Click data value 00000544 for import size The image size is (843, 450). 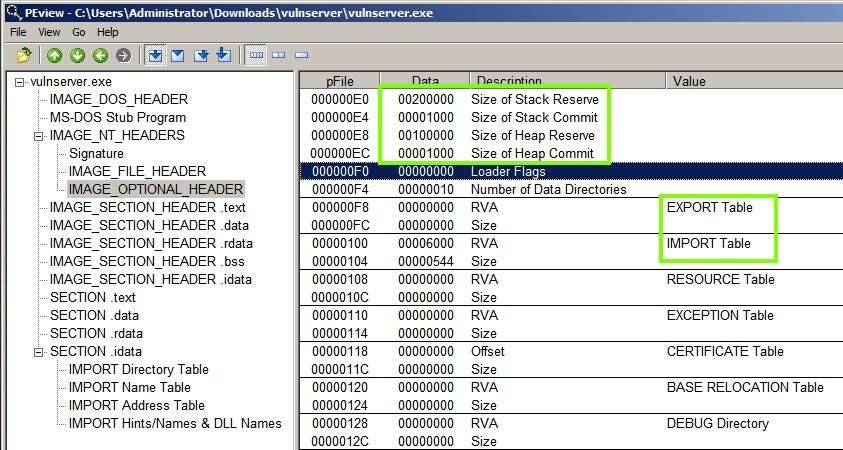pos(426,261)
